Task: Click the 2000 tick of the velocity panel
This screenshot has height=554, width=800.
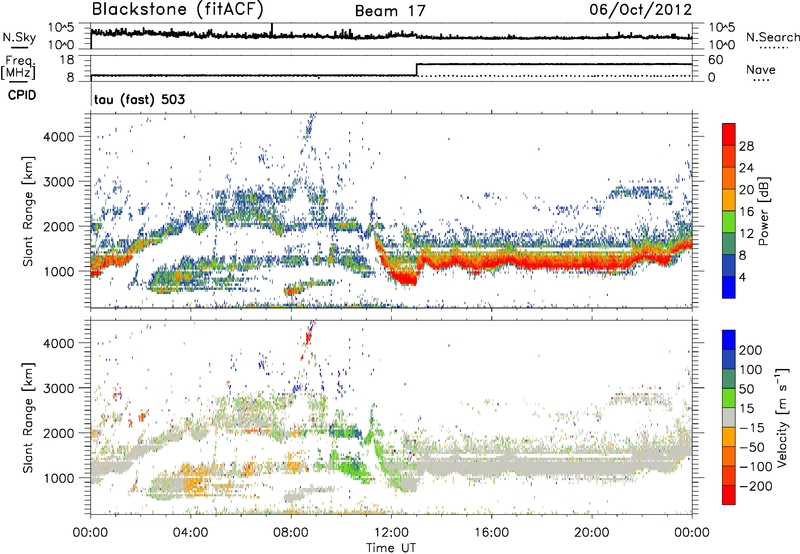Action: click(x=59, y=433)
